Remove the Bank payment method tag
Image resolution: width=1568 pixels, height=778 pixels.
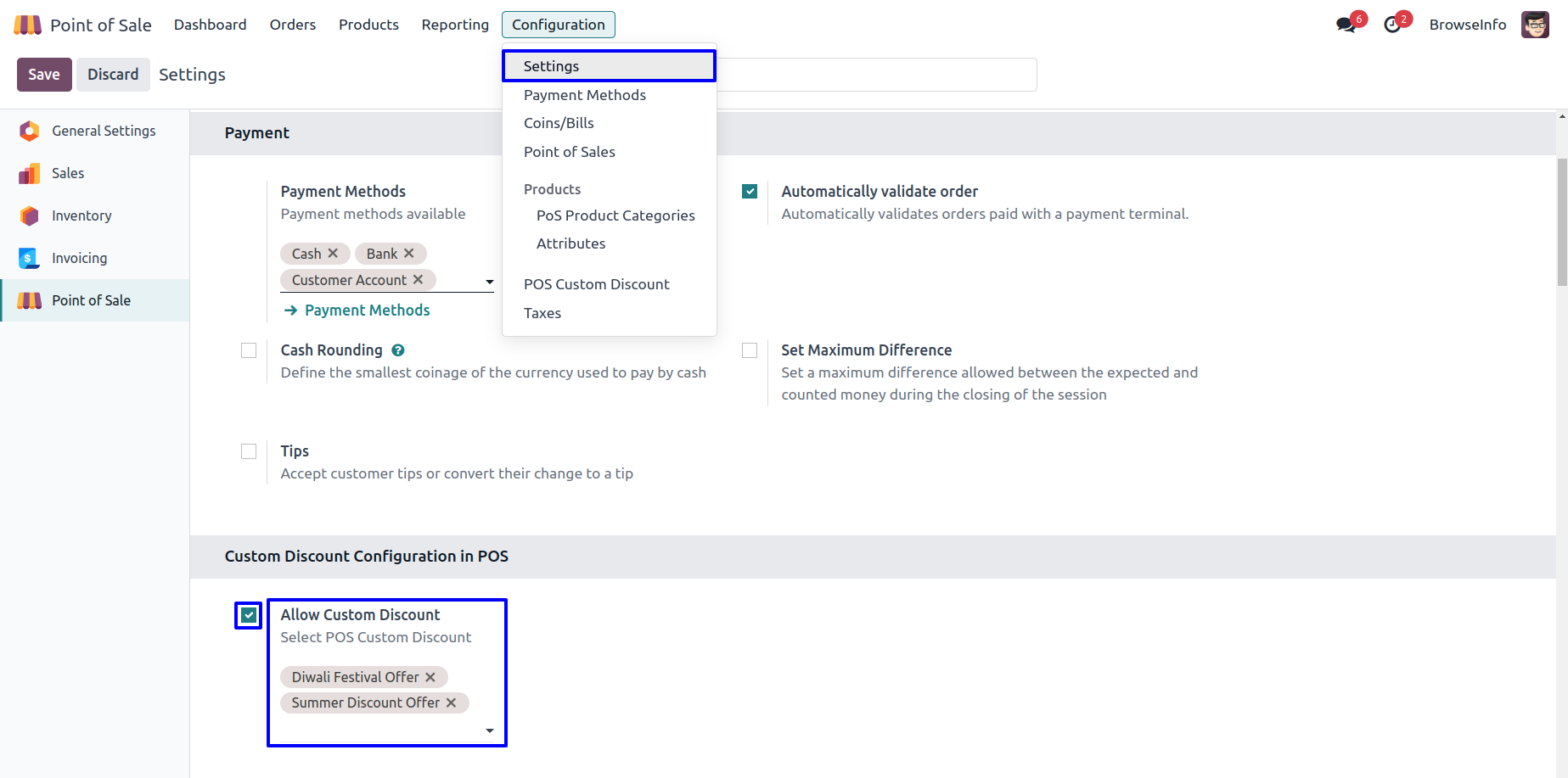point(409,254)
